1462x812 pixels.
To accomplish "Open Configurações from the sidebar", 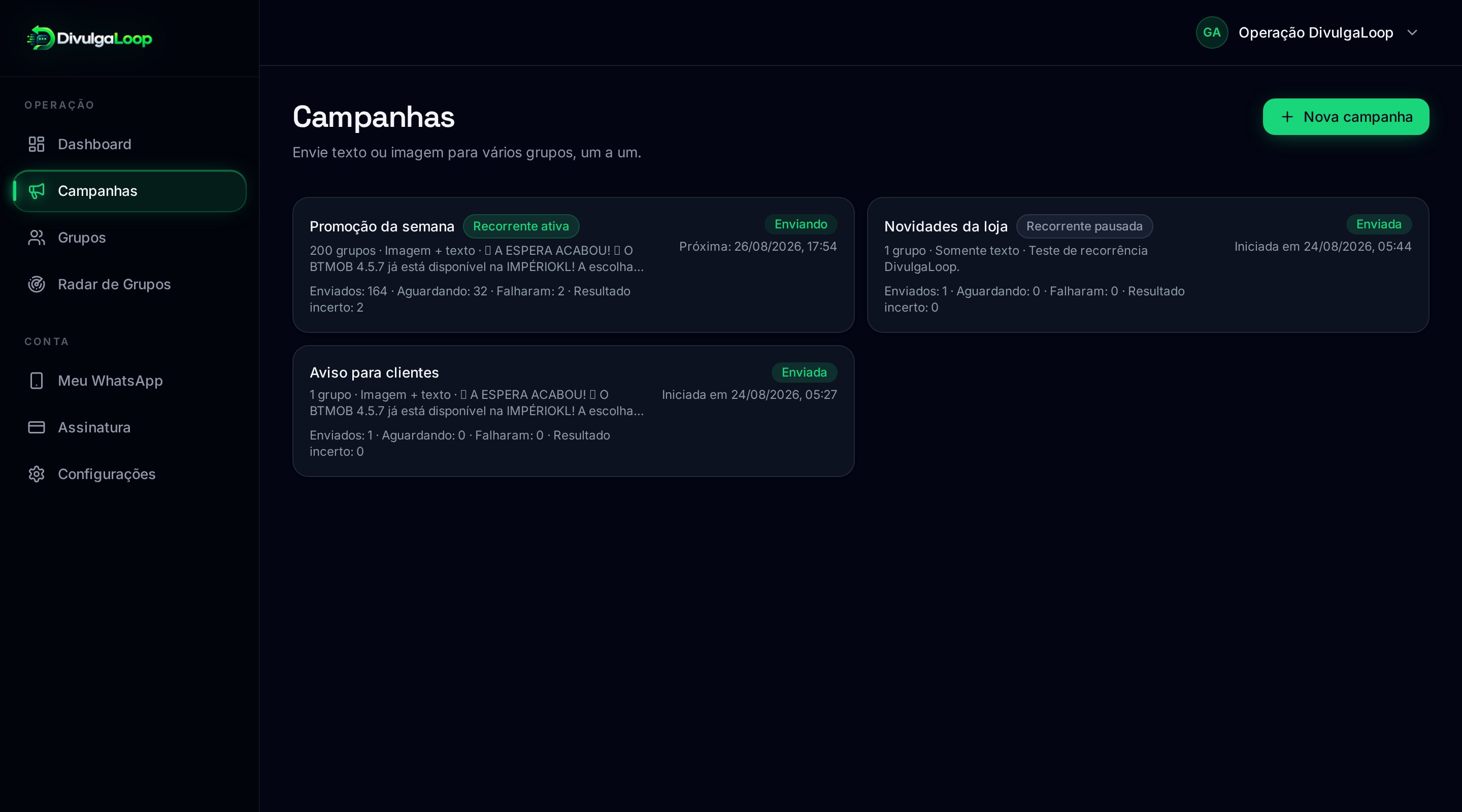I will click(x=129, y=474).
